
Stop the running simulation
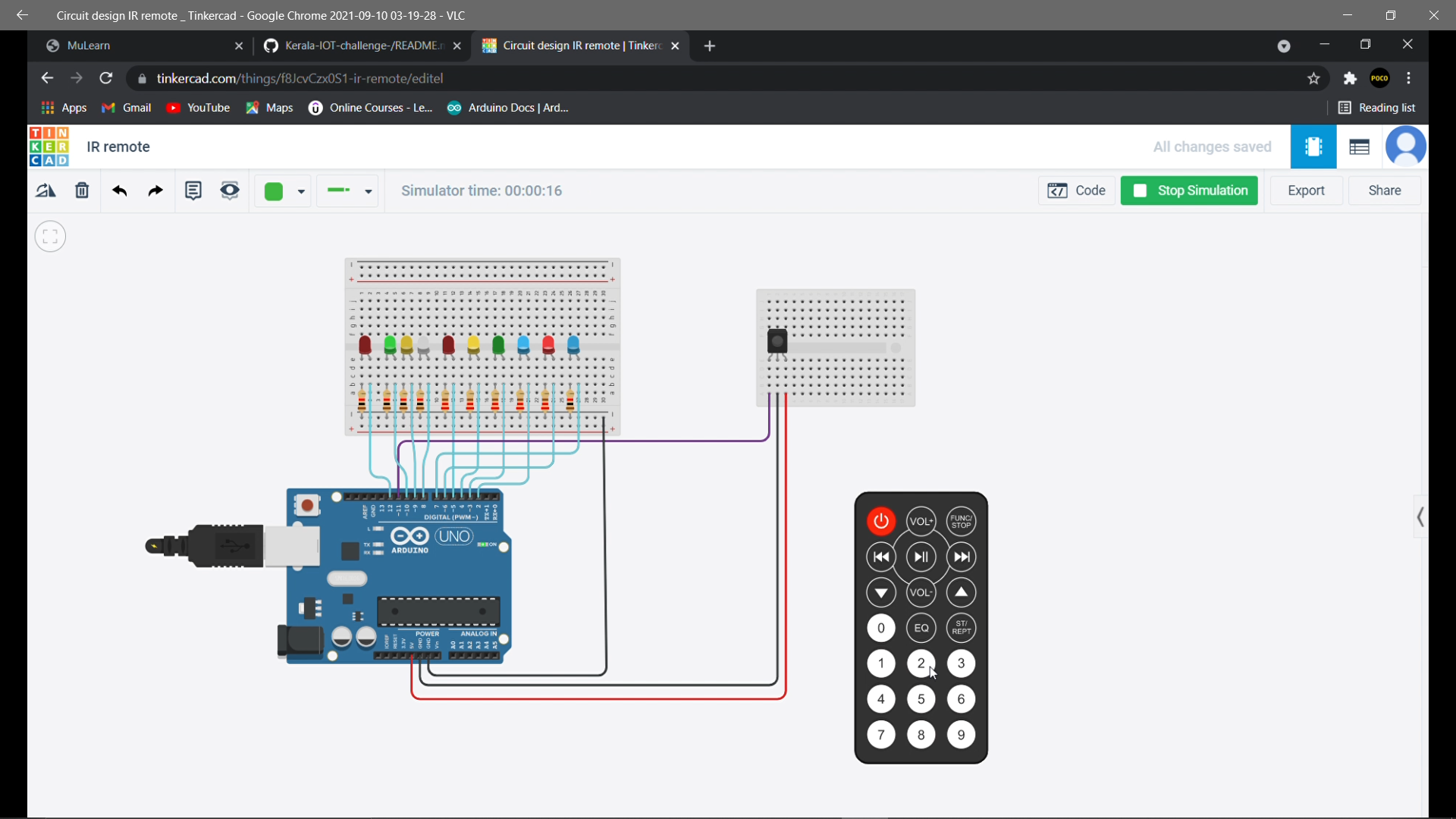(1190, 190)
